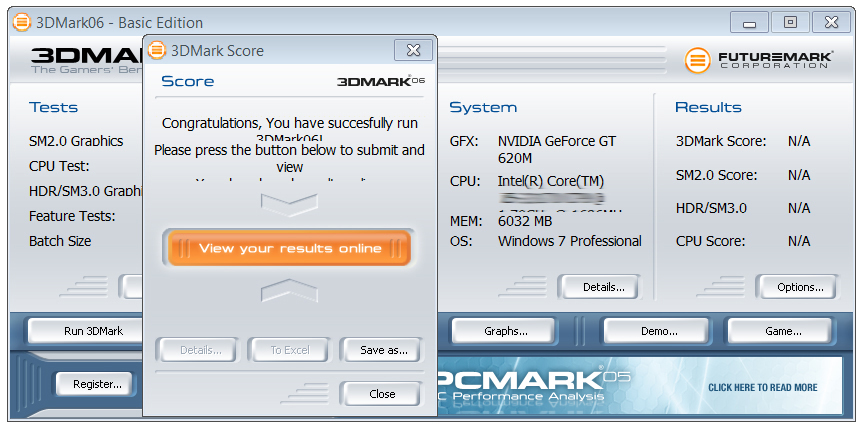Save the score with Save as...

click(381, 350)
